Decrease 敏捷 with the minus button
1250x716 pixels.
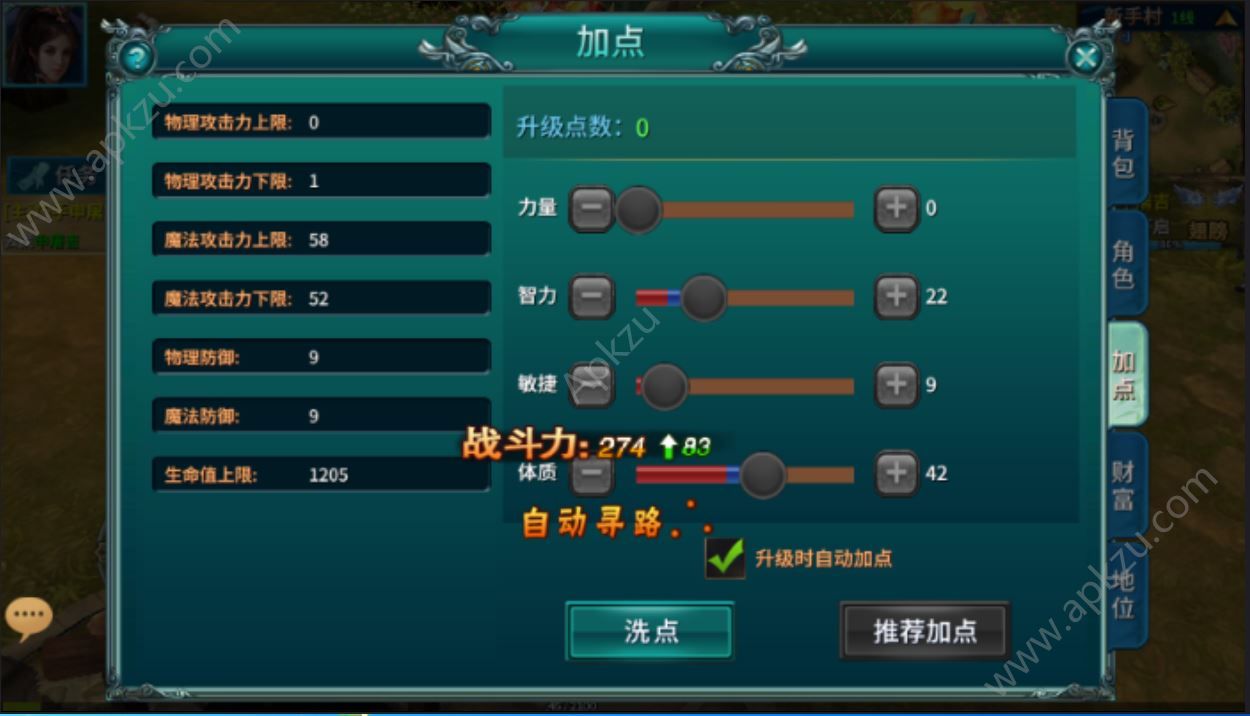point(592,385)
